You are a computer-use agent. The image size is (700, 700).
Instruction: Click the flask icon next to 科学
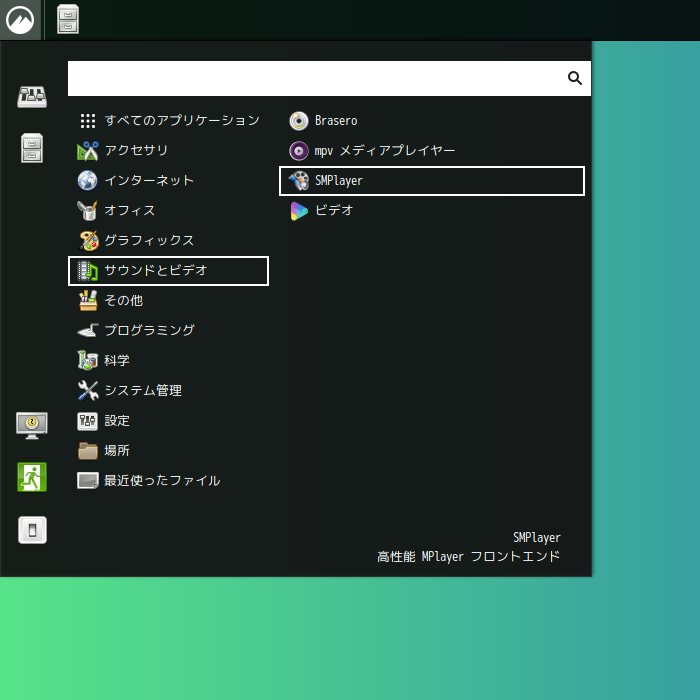click(88, 360)
